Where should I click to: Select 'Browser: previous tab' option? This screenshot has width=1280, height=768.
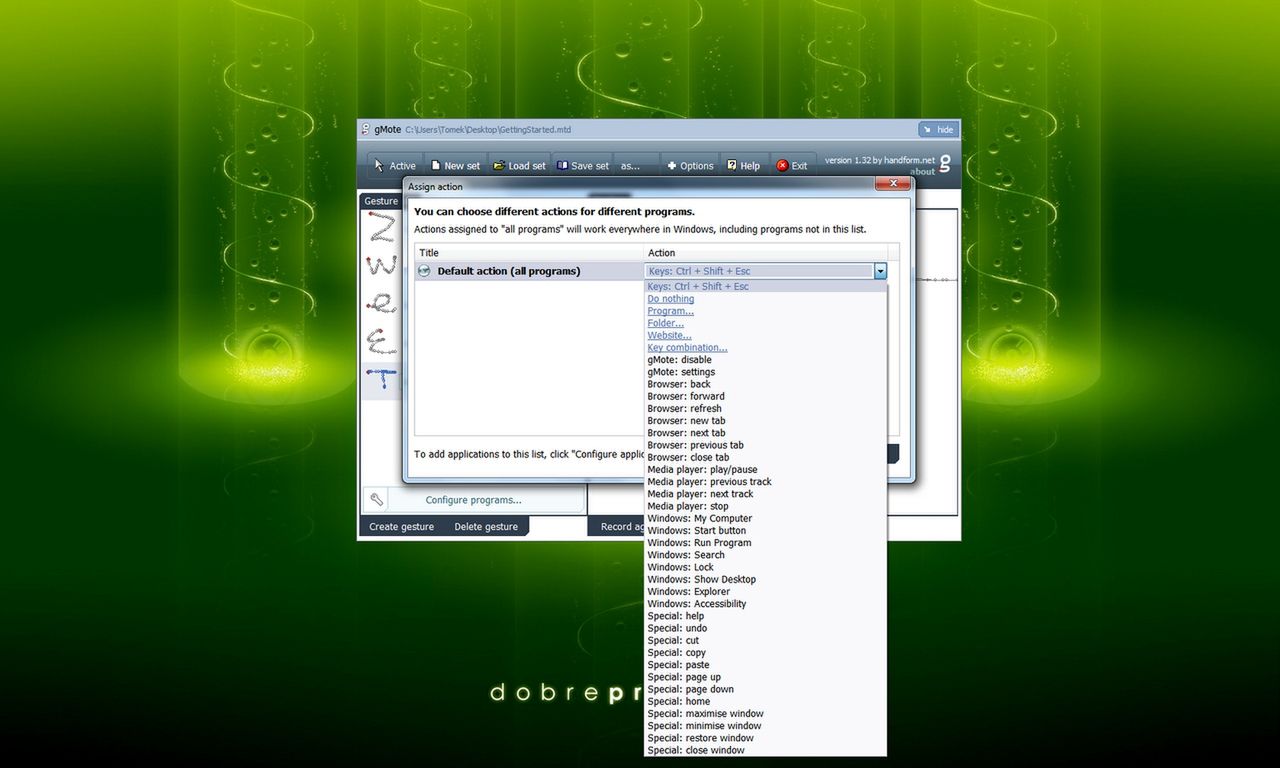[x=765, y=445]
